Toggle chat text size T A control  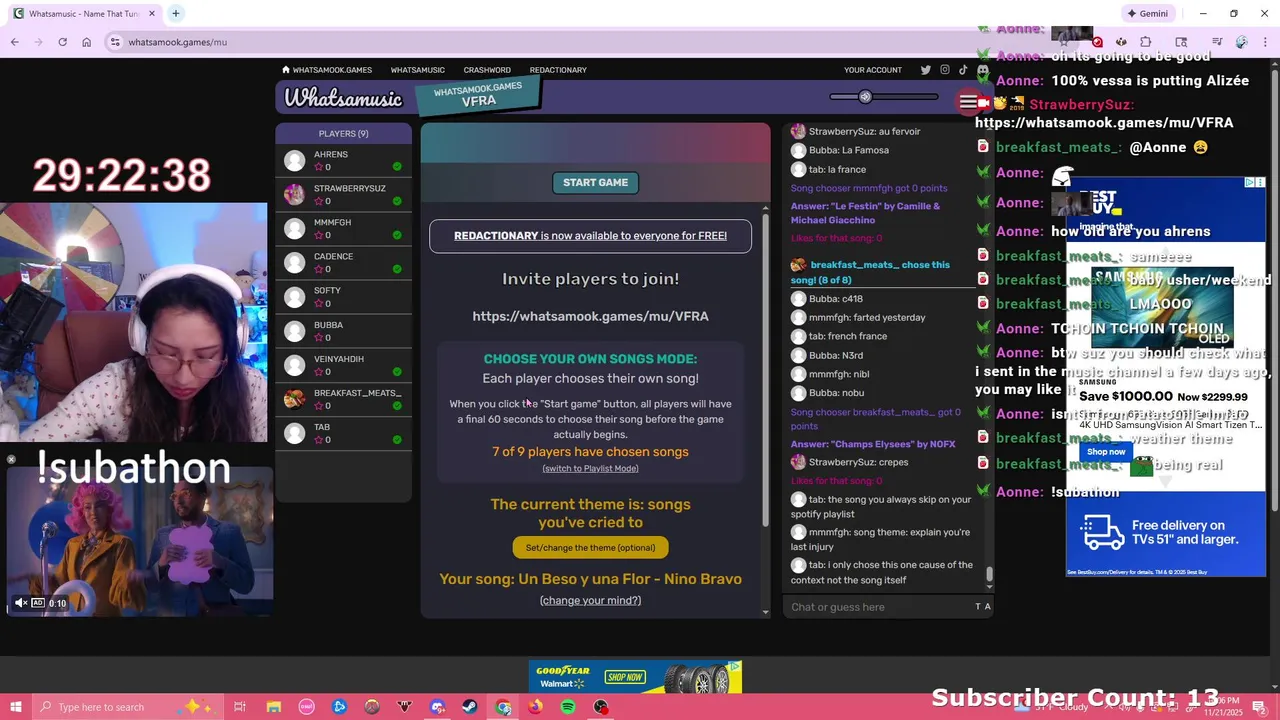click(983, 607)
